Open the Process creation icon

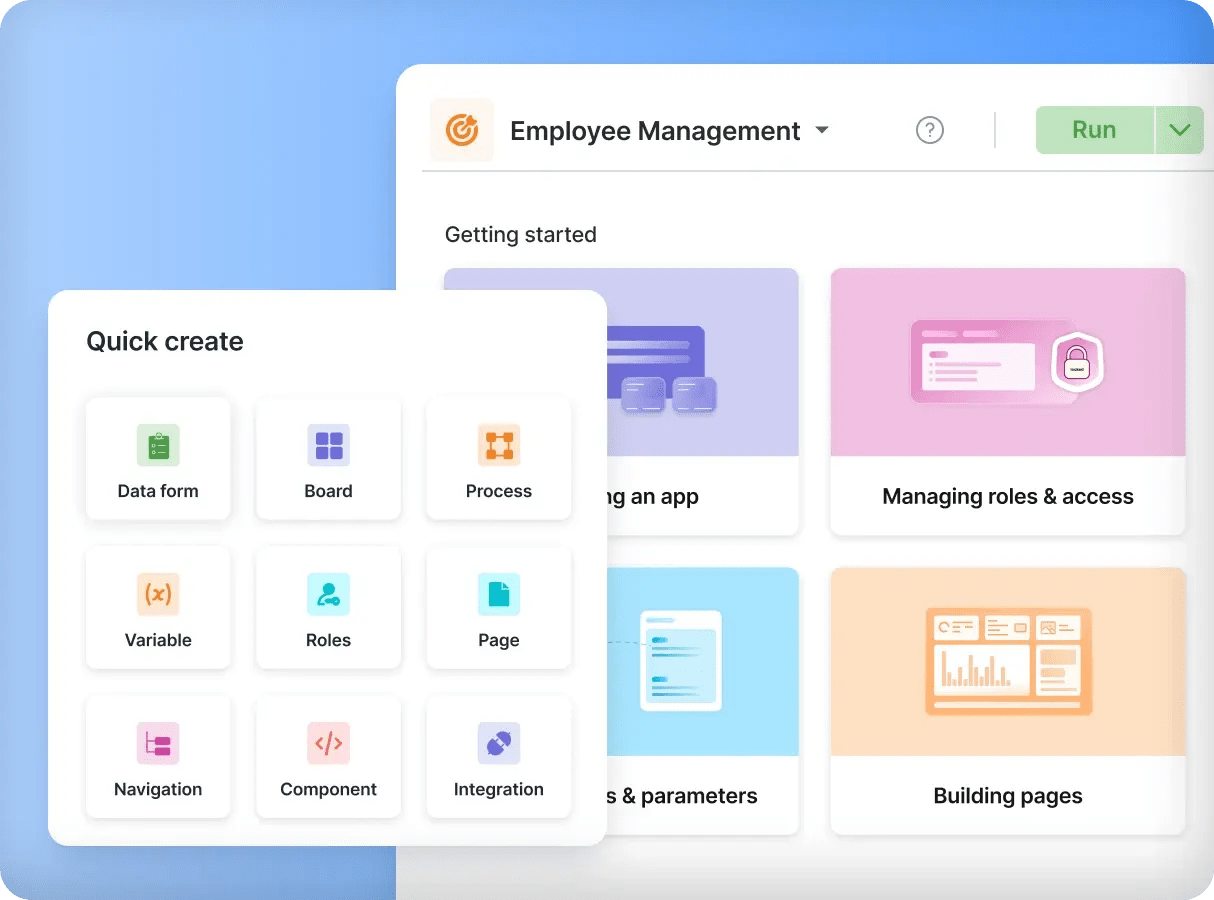498,446
